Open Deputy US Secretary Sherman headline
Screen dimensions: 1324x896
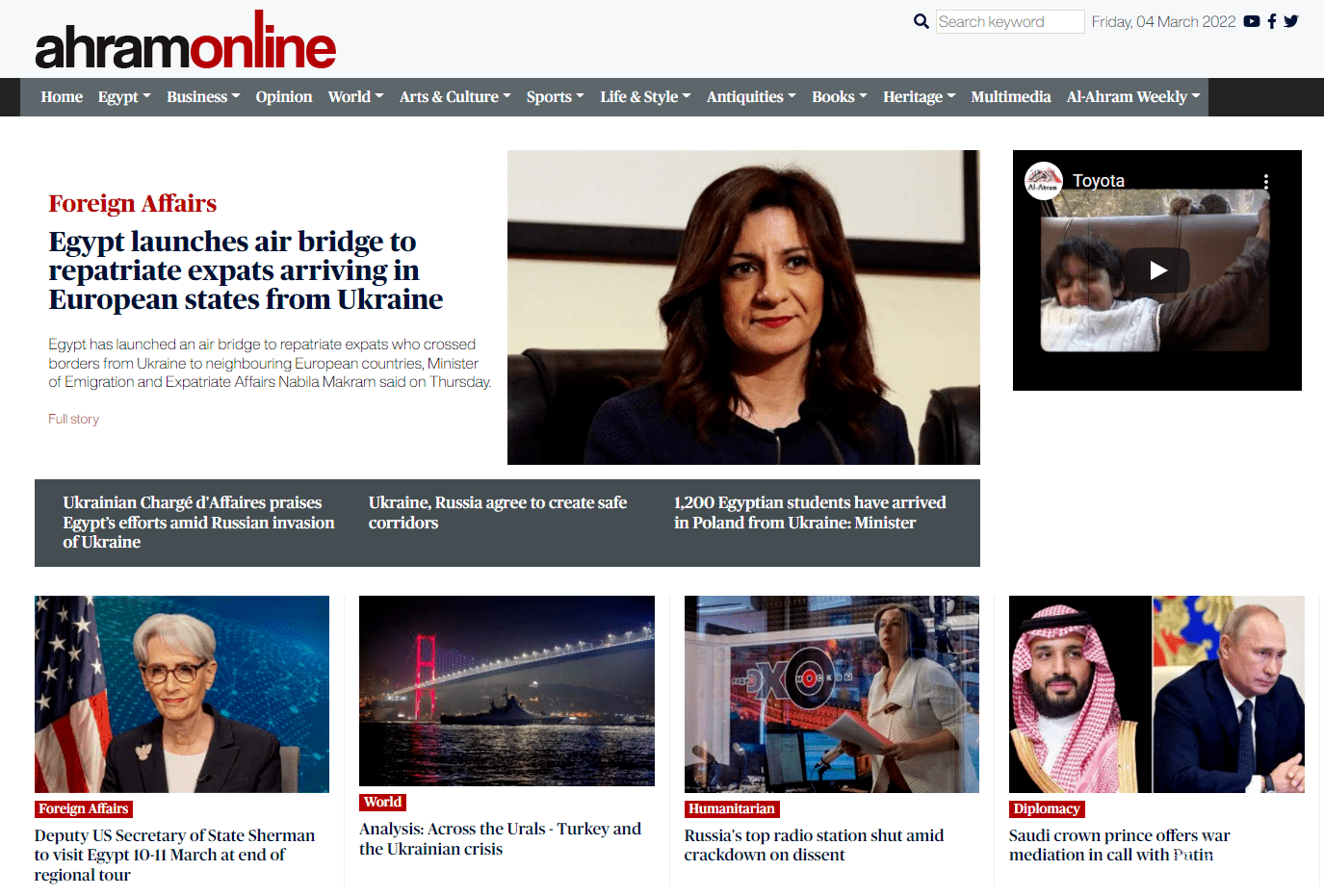[175, 856]
